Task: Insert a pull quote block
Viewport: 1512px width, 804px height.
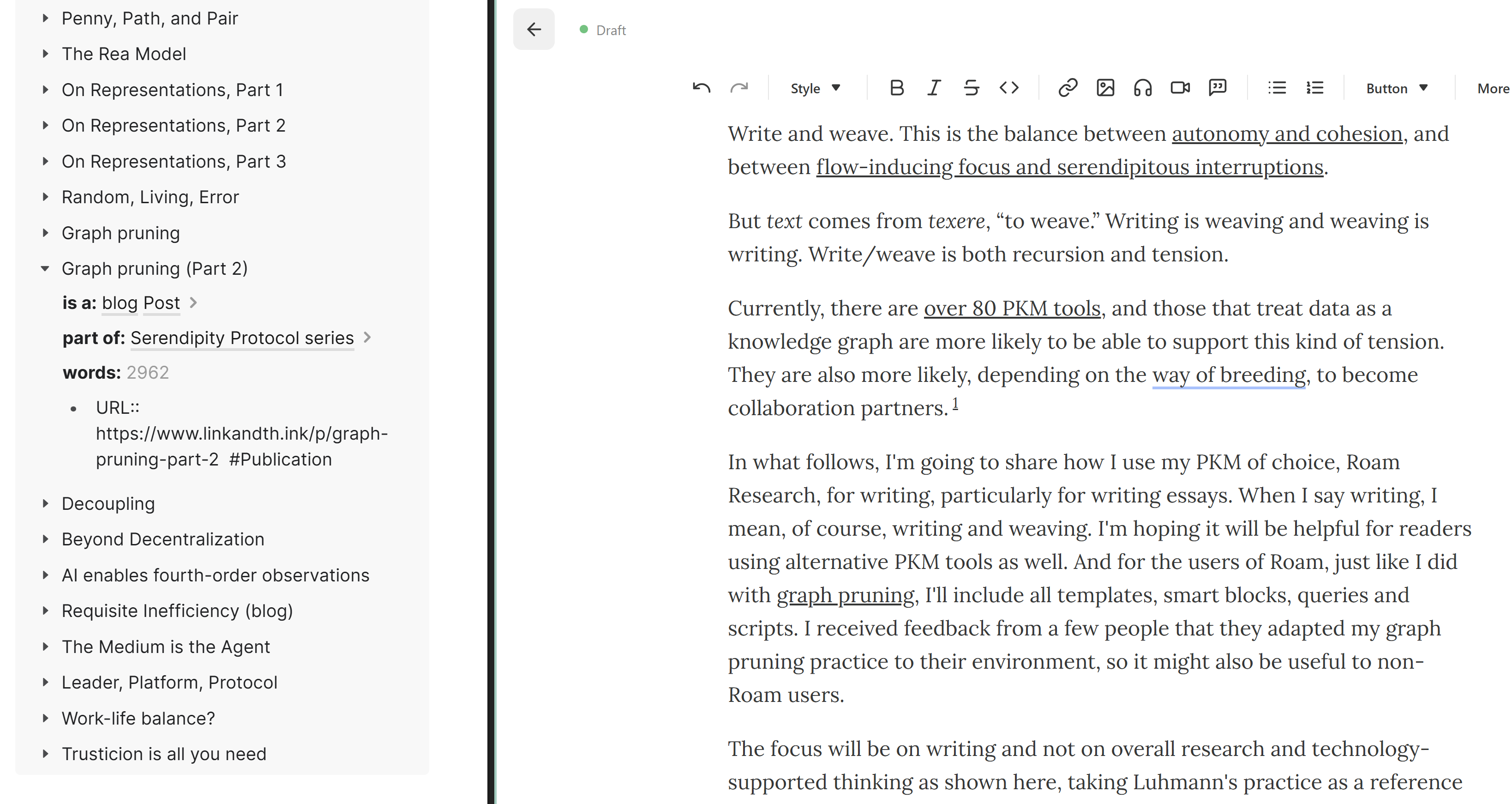Action: [x=1218, y=88]
